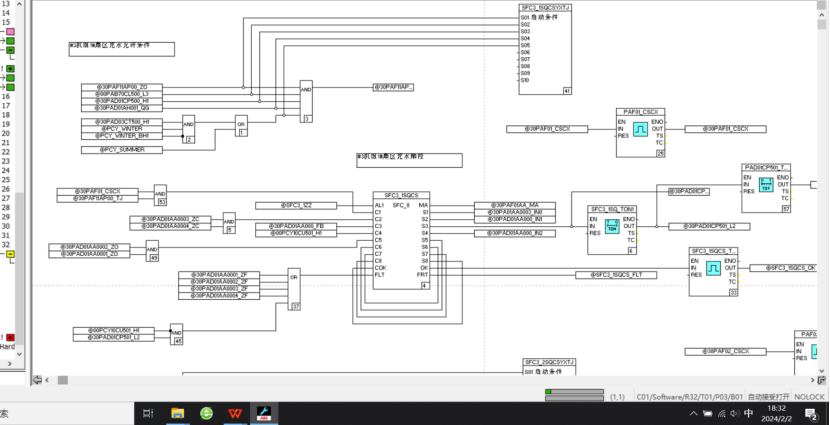Switch to the ABB engineering tool on taskbar

264,413
